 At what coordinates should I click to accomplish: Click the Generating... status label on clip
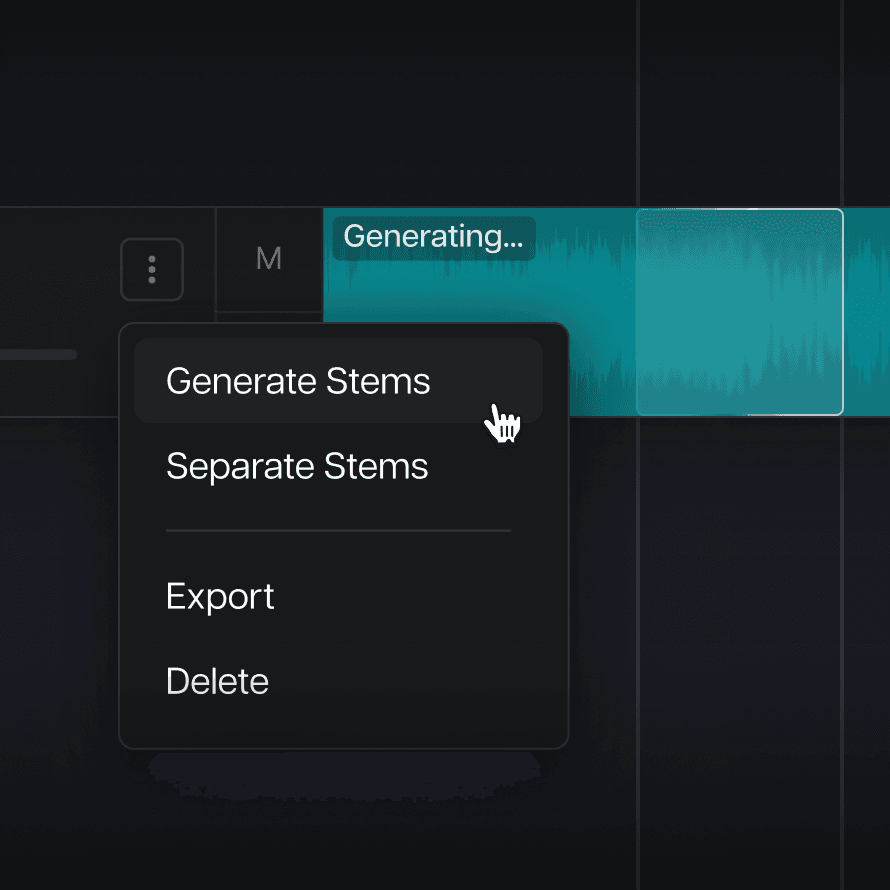pos(434,238)
